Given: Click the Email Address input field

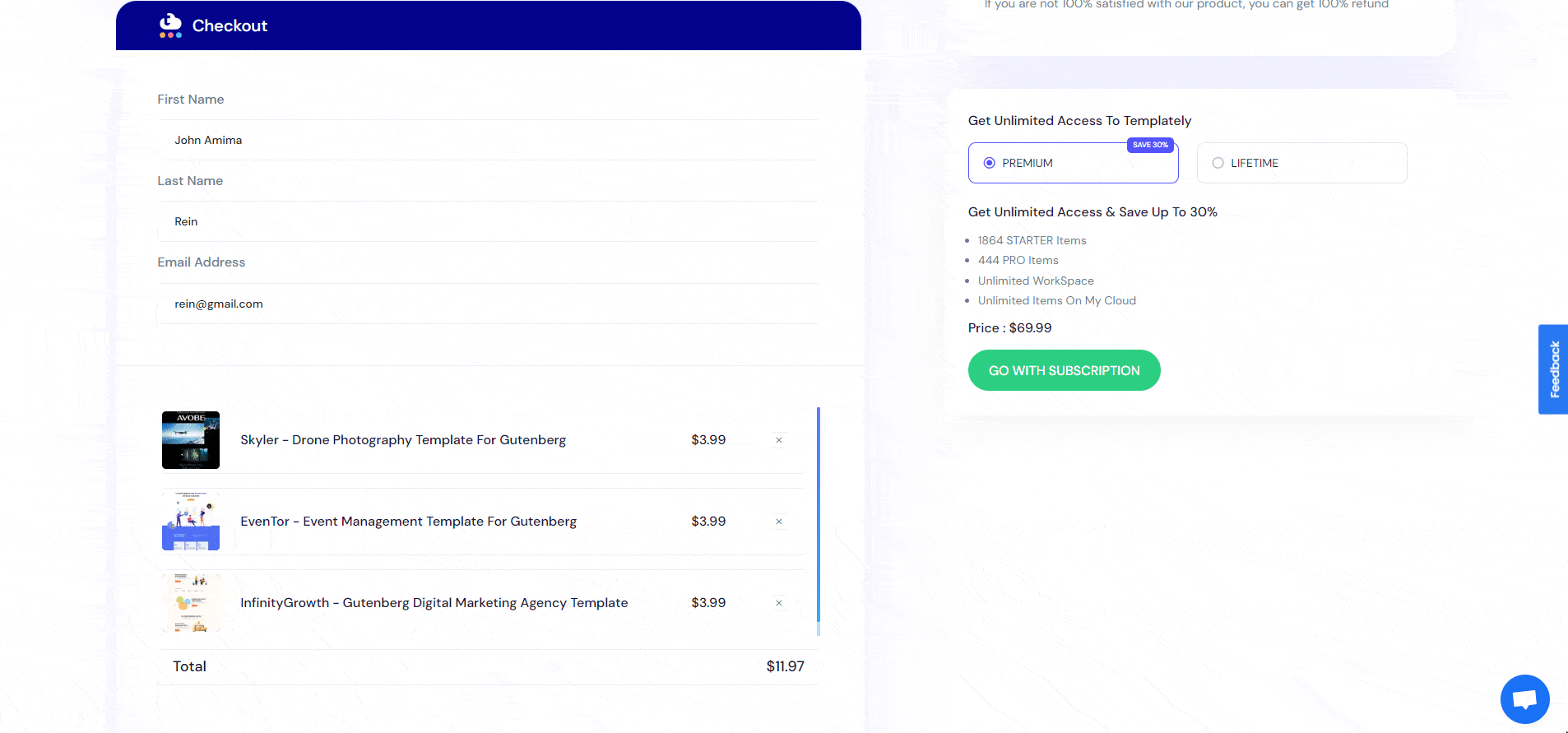Looking at the screenshot, I should (x=489, y=304).
